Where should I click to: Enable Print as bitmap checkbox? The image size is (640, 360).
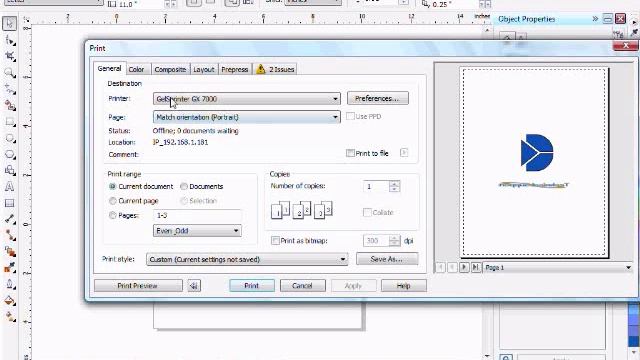click(276, 240)
